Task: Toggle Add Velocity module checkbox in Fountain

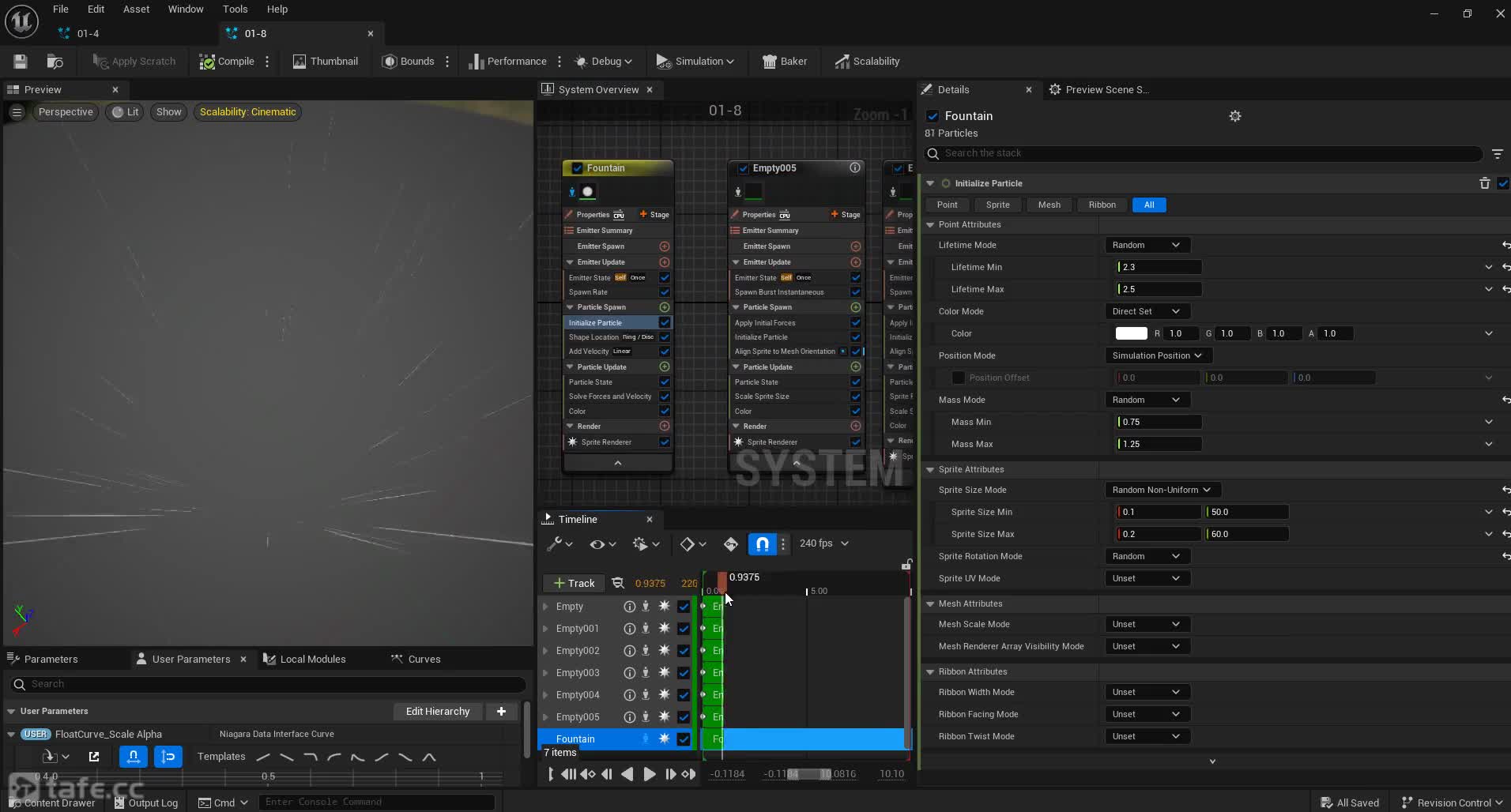Action: pos(665,351)
